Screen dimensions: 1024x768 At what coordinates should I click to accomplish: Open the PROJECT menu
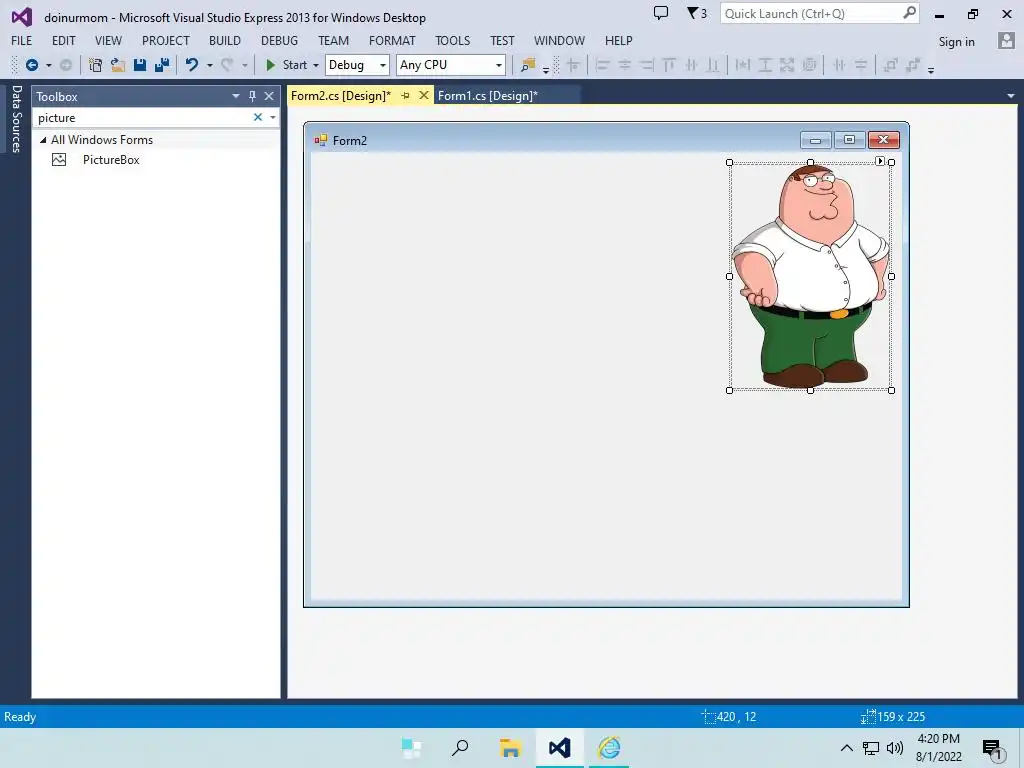[165, 40]
